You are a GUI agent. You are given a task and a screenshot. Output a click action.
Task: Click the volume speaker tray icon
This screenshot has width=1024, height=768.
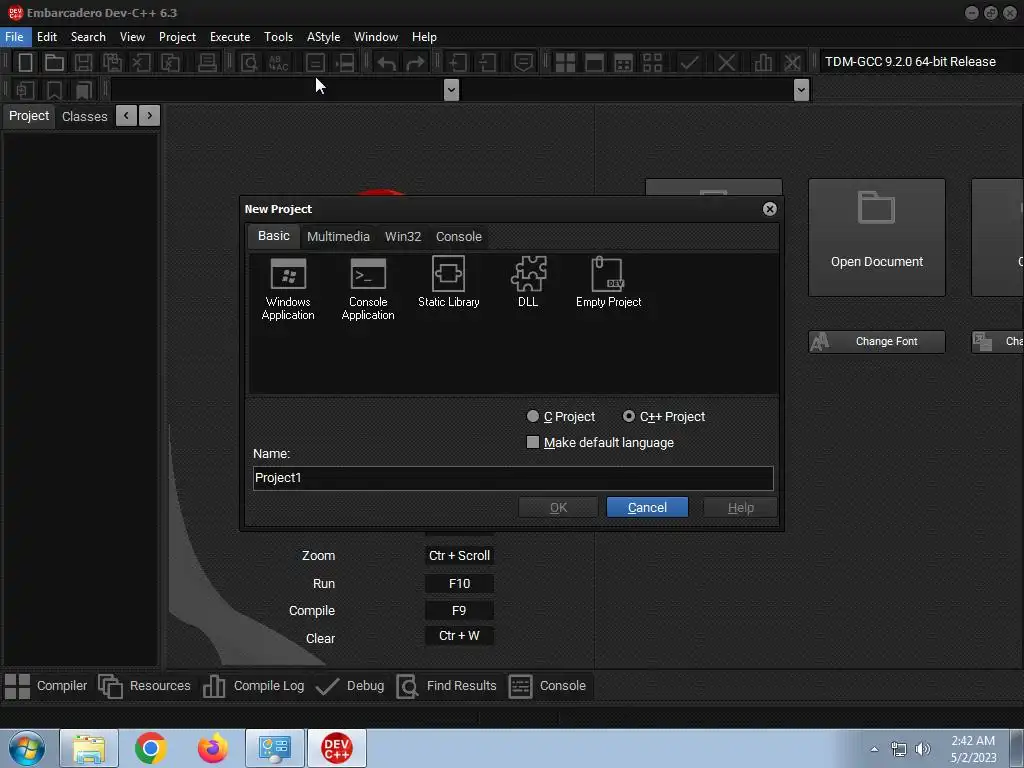pyautogui.click(x=922, y=749)
